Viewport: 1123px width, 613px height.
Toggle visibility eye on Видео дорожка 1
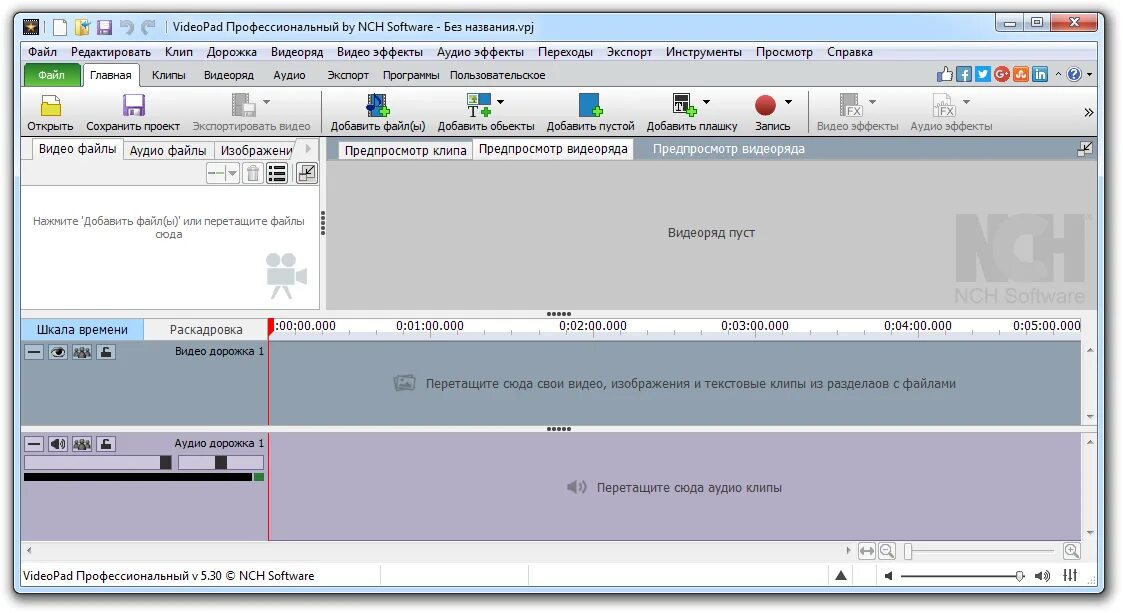coord(58,352)
